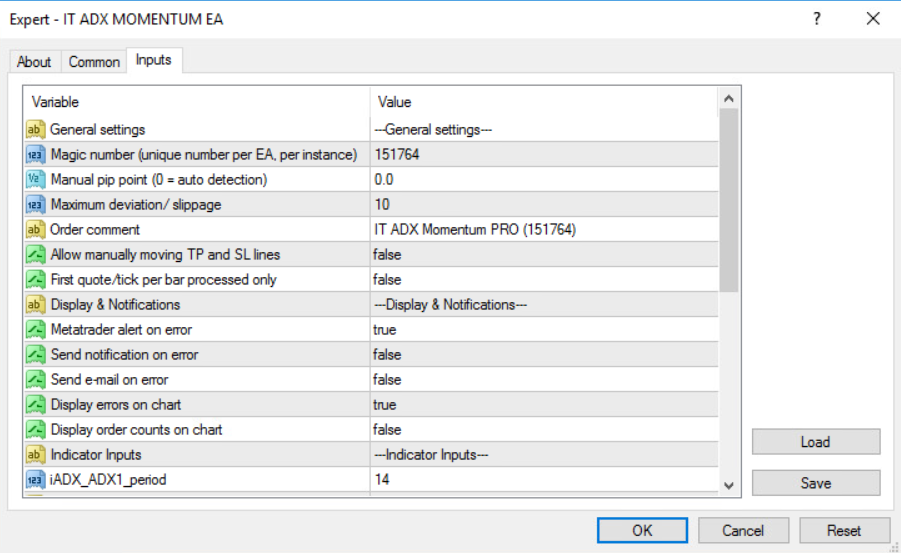
Task: Click the integer icon beside iADX_ADX1_period
Action: [x=35, y=479]
